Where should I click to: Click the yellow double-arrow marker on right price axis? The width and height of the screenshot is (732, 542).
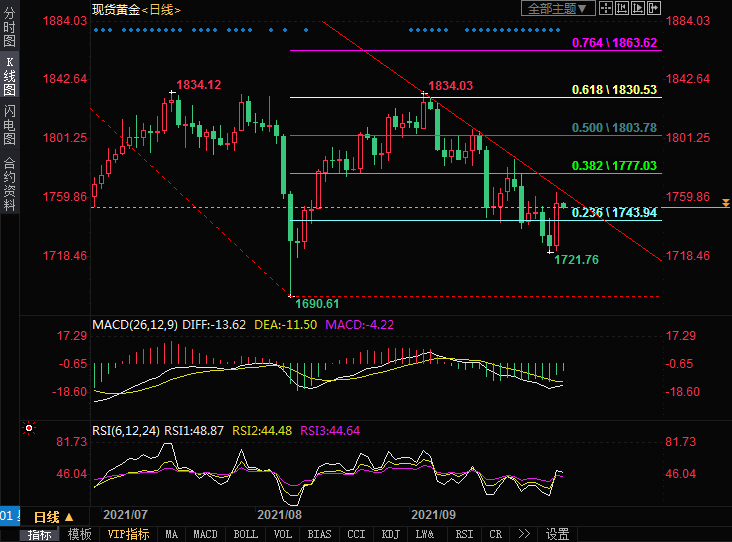point(724,203)
